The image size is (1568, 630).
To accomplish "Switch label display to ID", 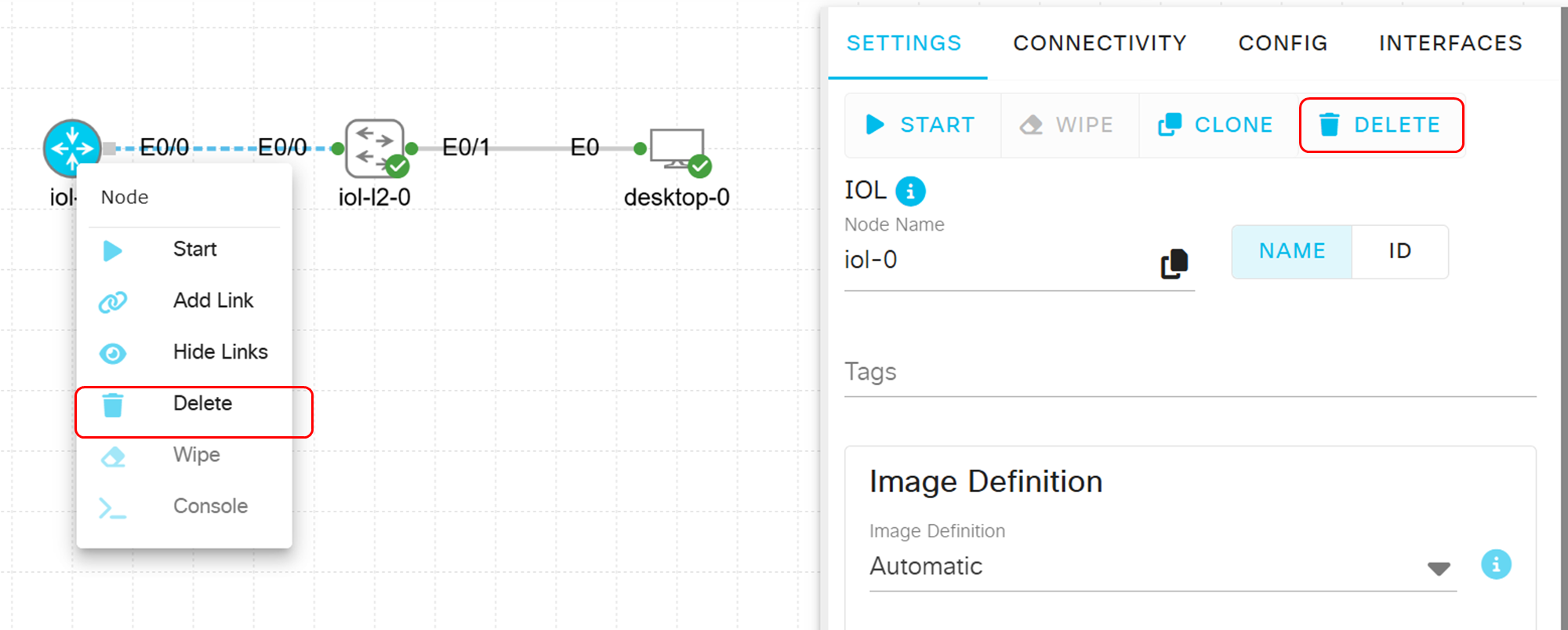I will tap(1399, 251).
